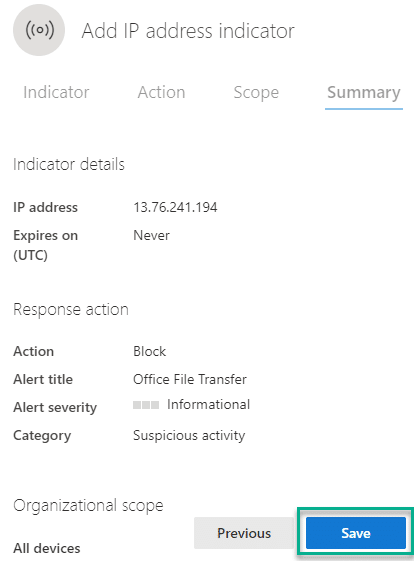Click the IP address value 13.76.241.194

[175, 207]
